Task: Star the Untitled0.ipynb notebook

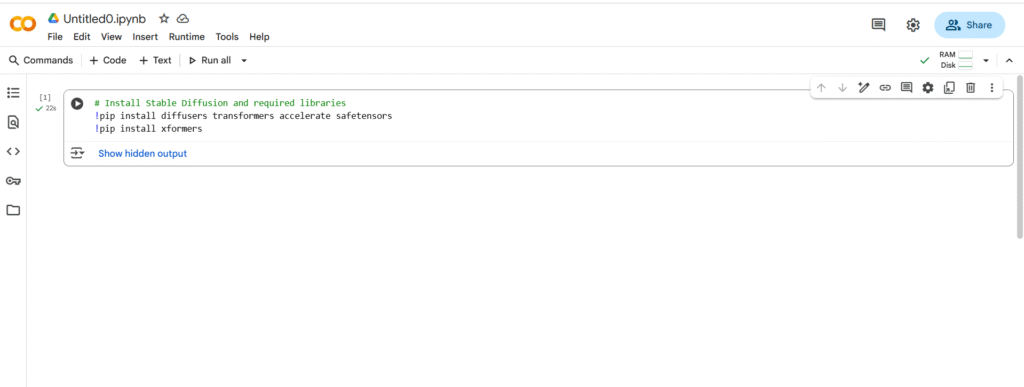Action: point(164,18)
